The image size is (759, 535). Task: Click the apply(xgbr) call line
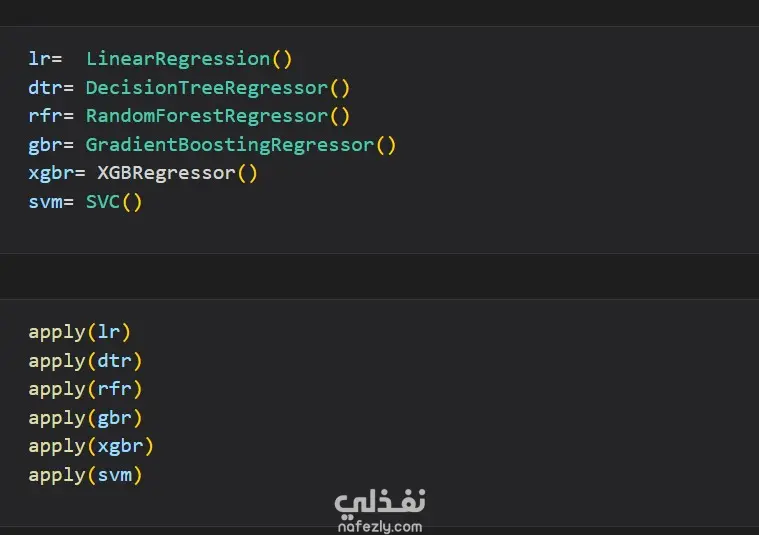coord(91,446)
